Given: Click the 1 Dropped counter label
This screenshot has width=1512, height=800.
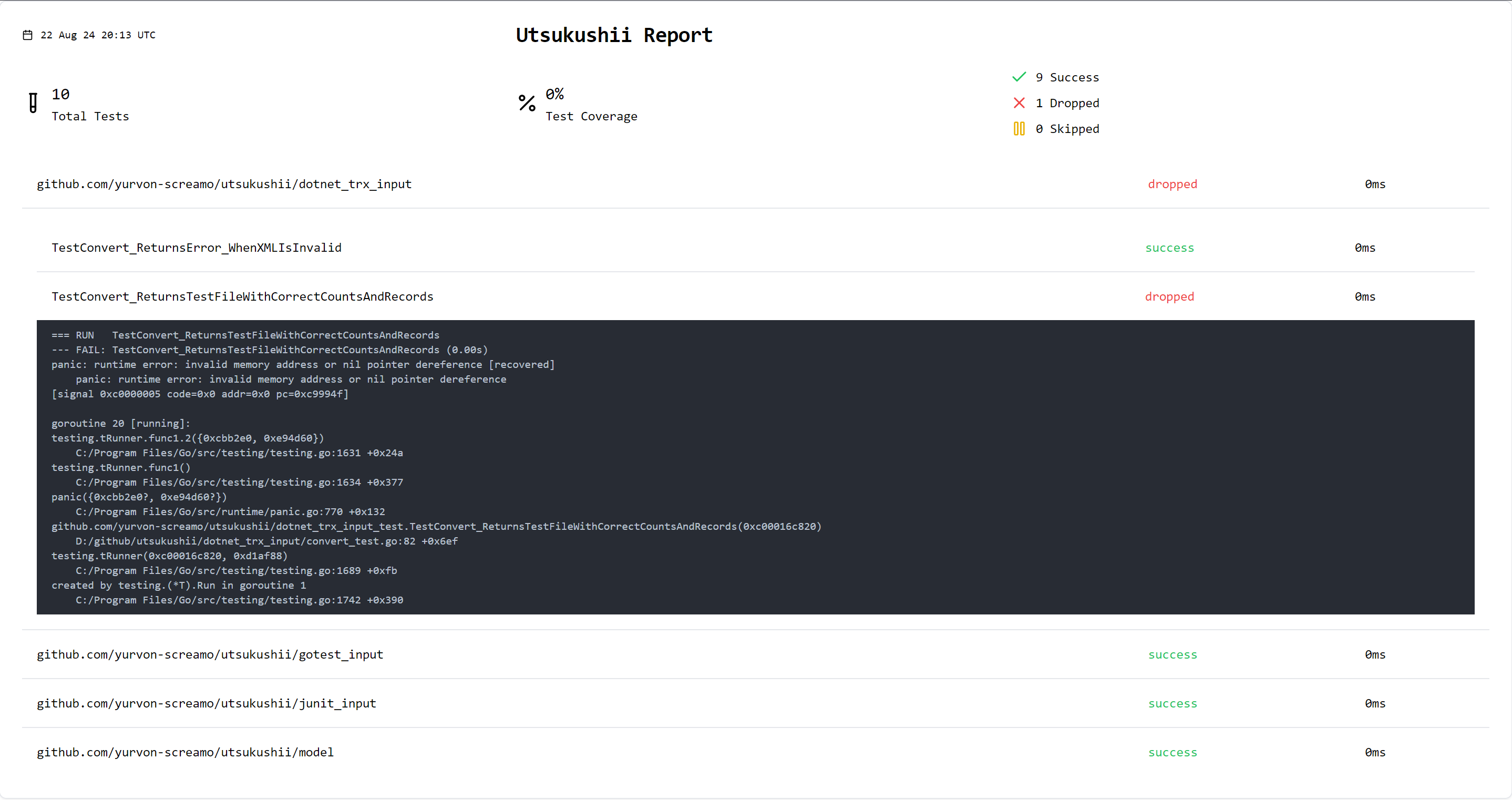Looking at the screenshot, I should (x=1067, y=104).
